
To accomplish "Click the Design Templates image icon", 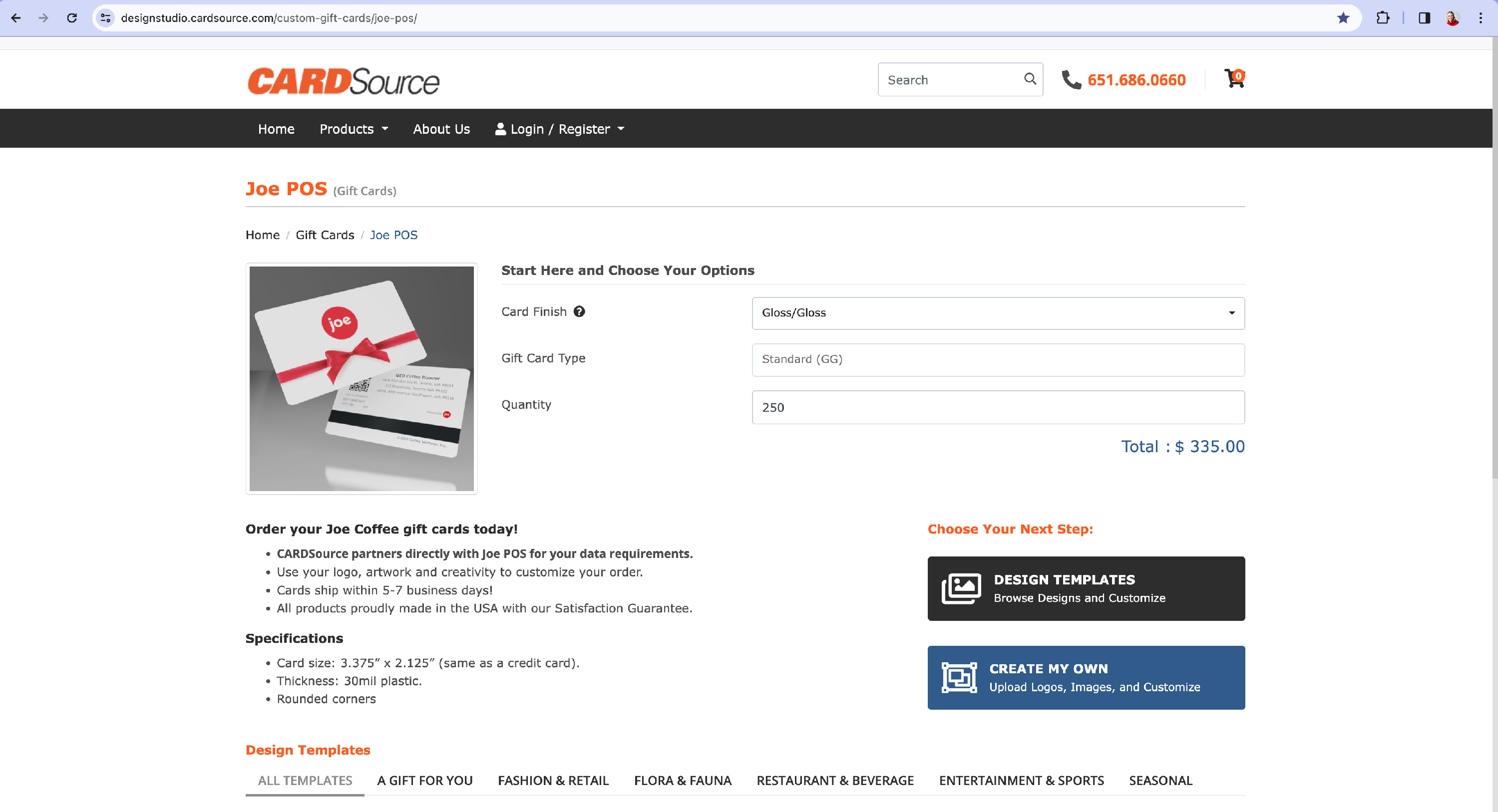I will point(961,588).
